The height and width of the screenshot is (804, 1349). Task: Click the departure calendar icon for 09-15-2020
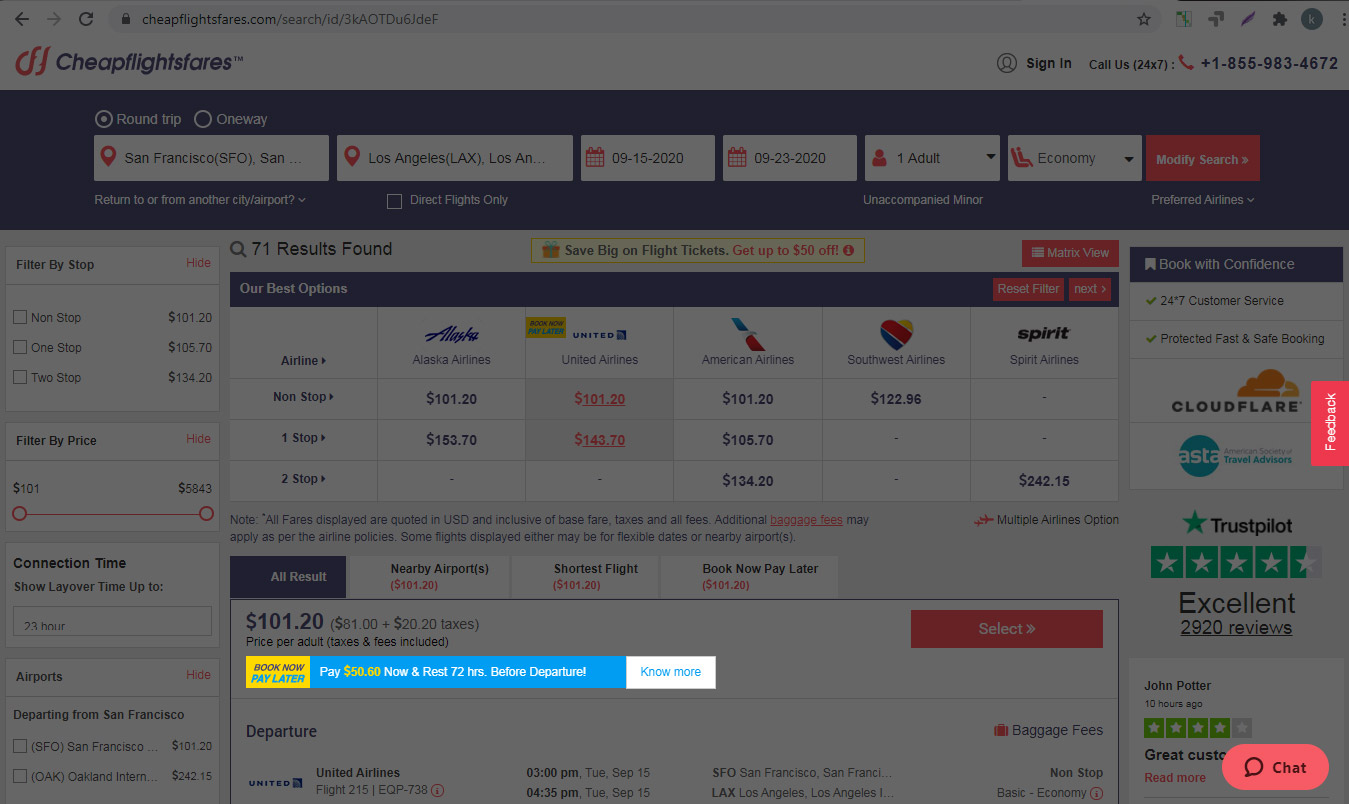595,158
